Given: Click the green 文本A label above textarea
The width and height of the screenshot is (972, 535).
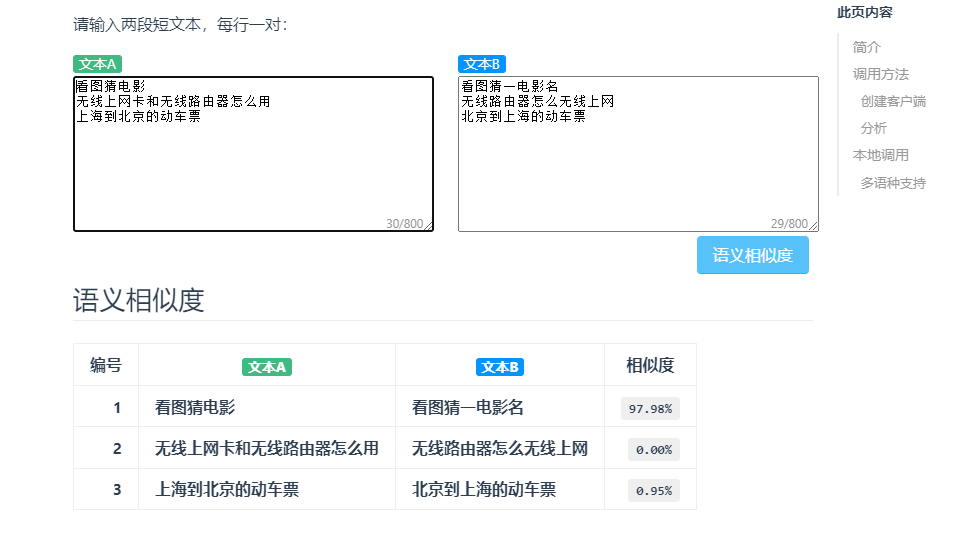Looking at the screenshot, I should point(97,64).
